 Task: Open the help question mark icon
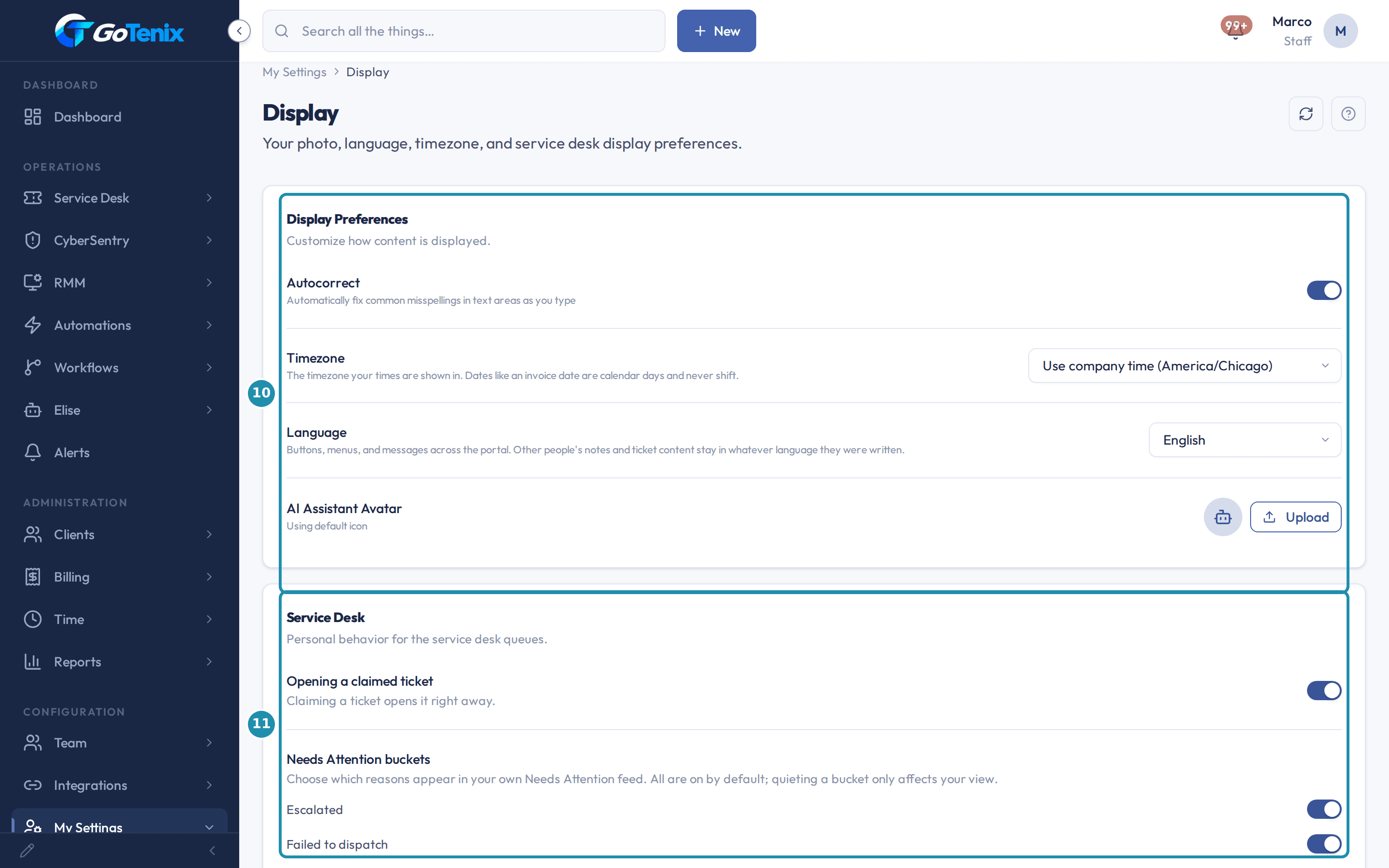coord(1348,114)
